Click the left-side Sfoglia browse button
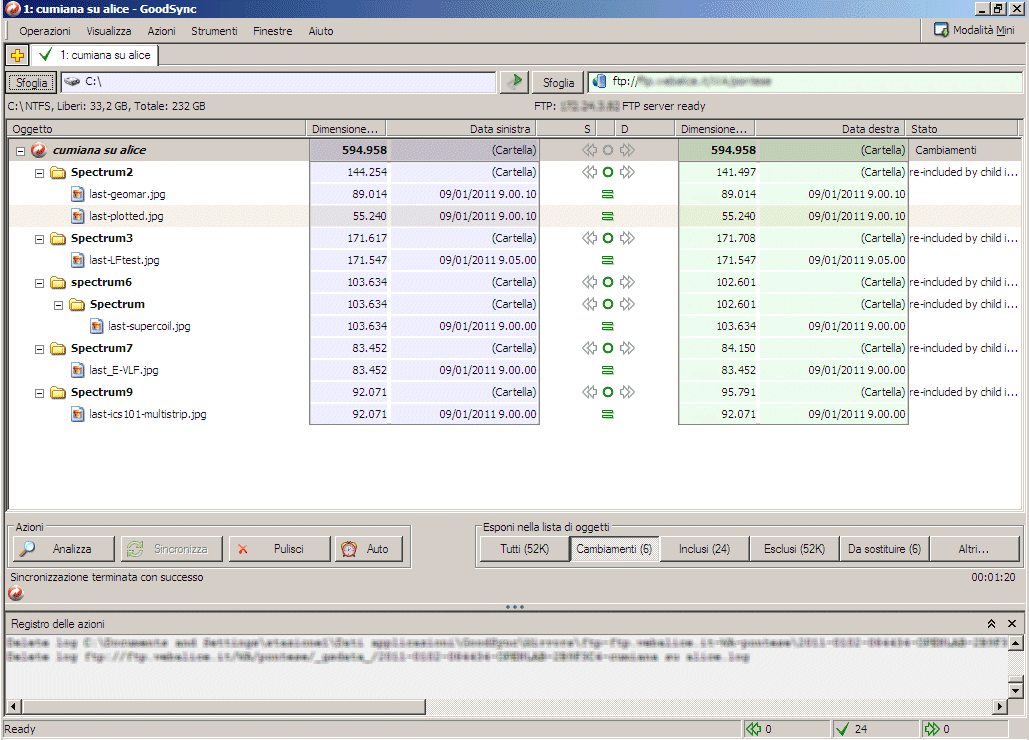 (32, 83)
